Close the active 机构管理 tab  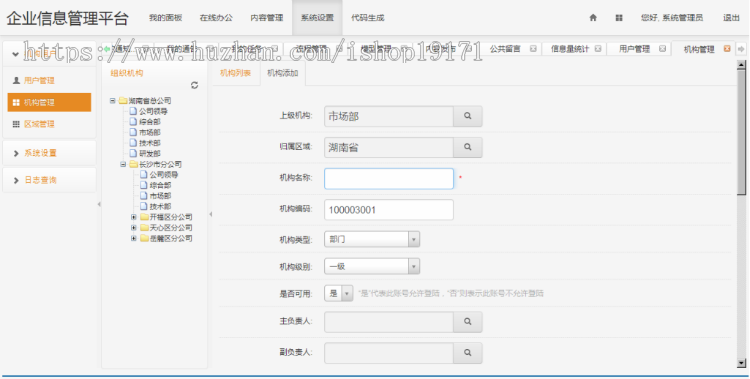point(727,49)
